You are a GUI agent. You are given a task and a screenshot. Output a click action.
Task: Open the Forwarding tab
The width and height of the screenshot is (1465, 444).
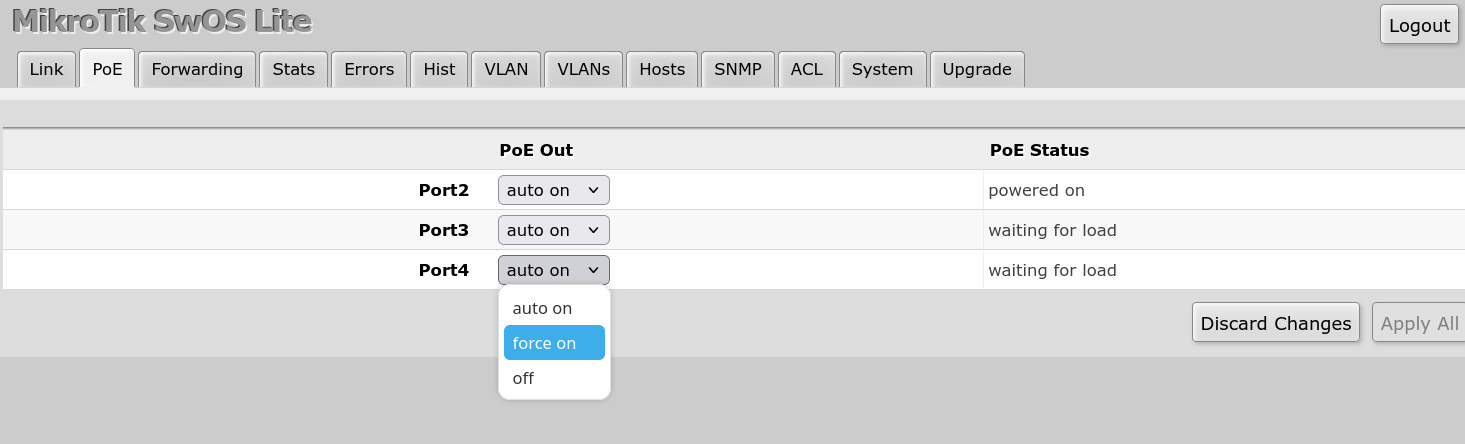pos(197,69)
